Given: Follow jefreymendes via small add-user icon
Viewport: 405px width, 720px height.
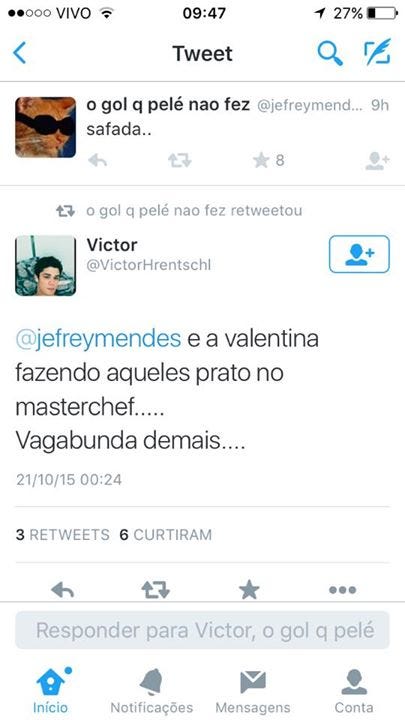Looking at the screenshot, I should coord(377,161).
